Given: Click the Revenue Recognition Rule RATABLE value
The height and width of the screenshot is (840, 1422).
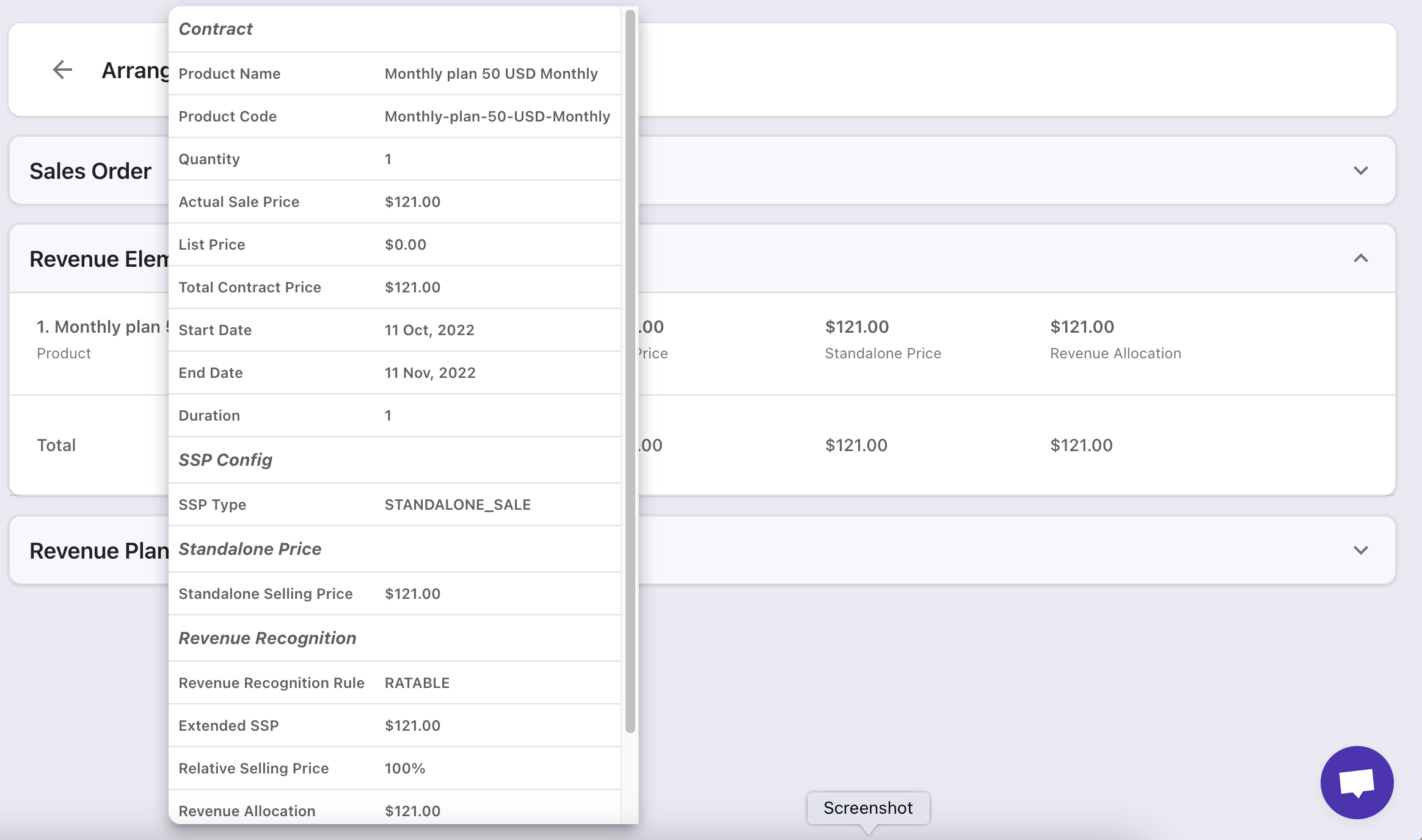Looking at the screenshot, I should [x=417, y=683].
